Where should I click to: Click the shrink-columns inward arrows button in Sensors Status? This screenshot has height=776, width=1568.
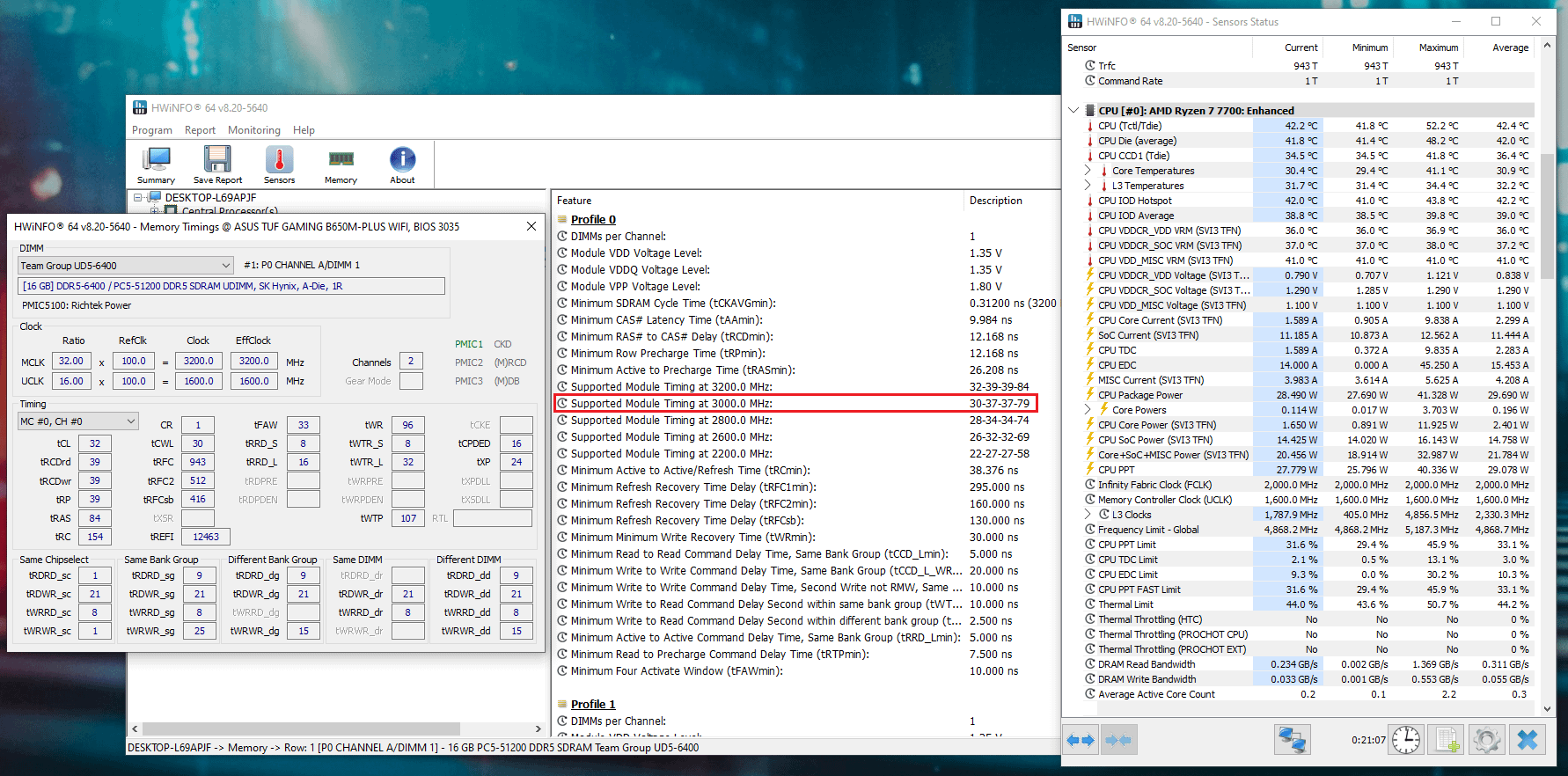click(x=1117, y=740)
